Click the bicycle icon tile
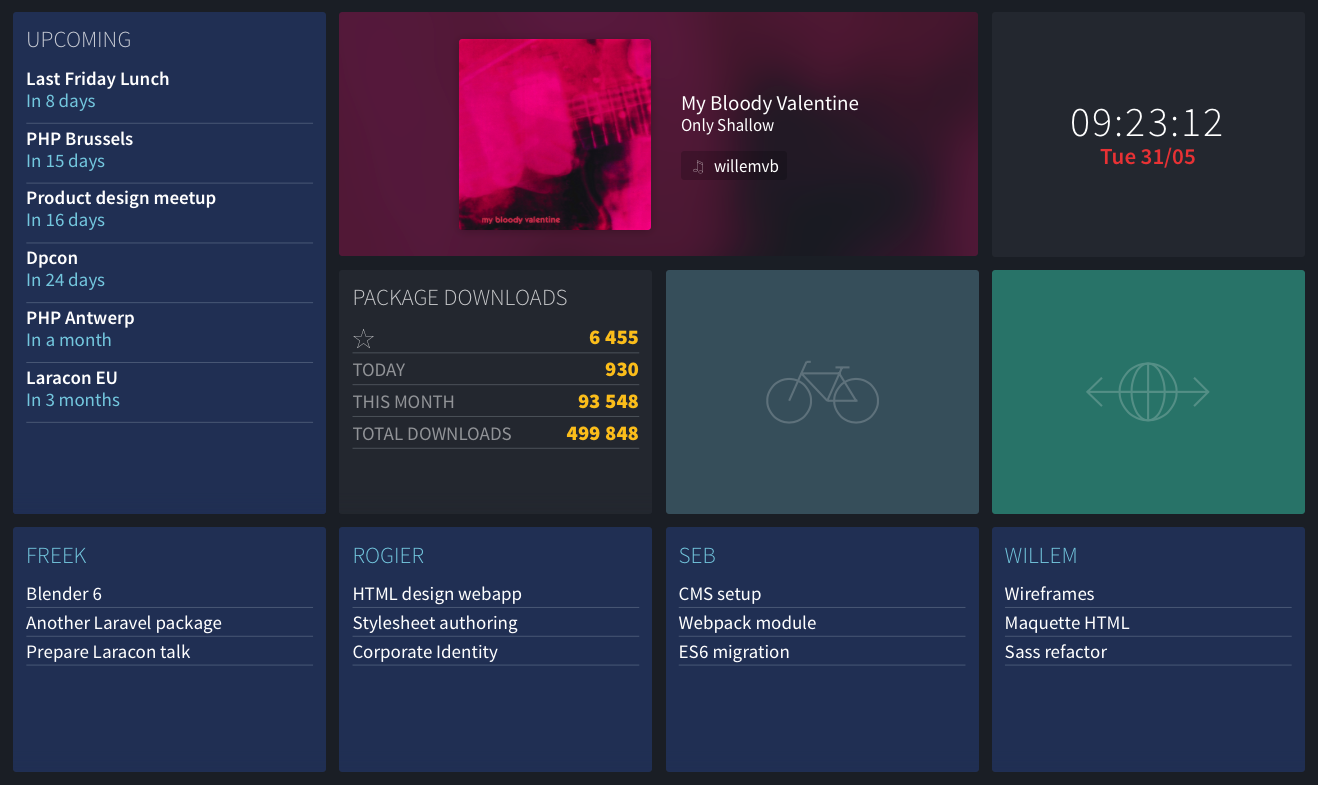 click(822, 392)
